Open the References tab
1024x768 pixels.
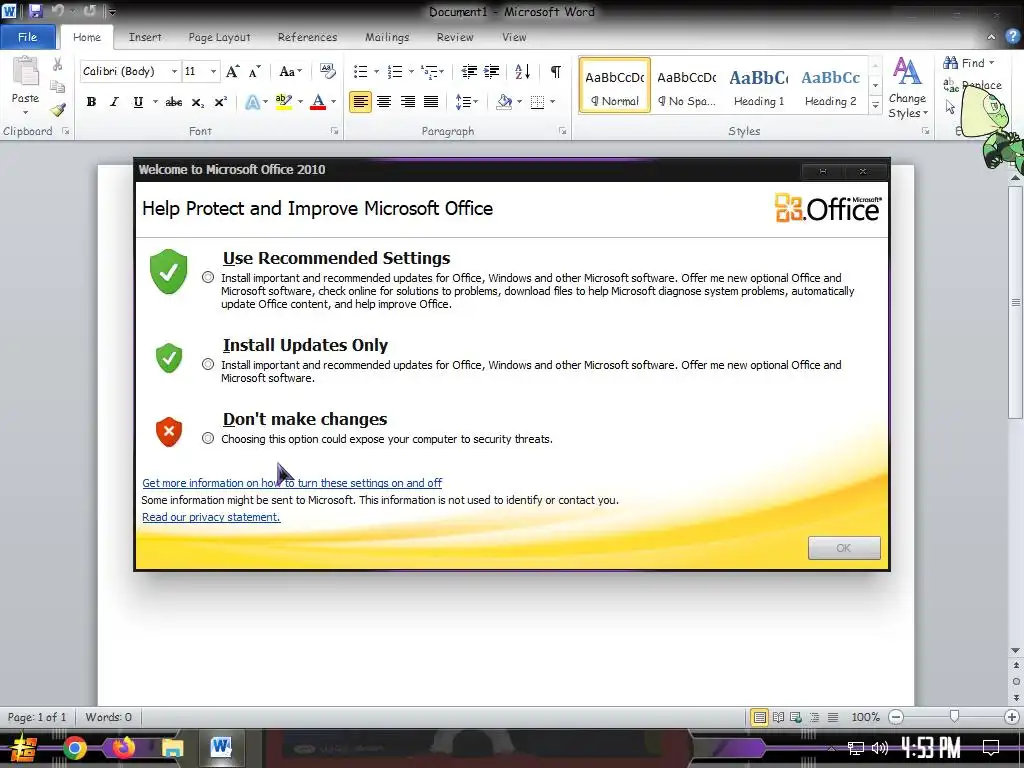pos(308,37)
